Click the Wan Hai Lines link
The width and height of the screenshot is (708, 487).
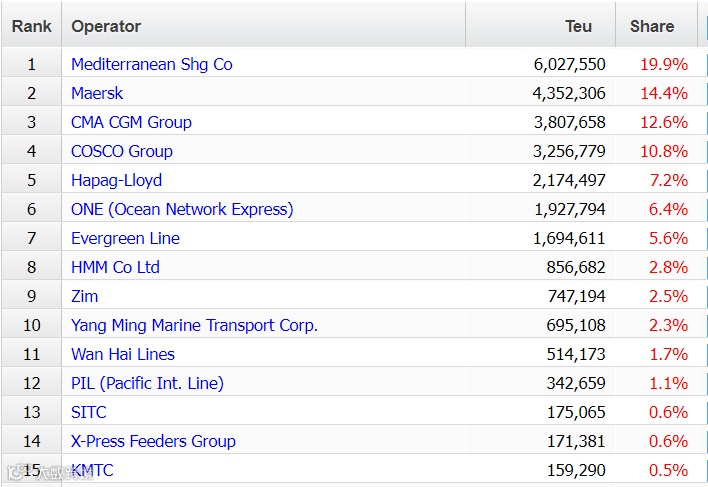[122, 354]
